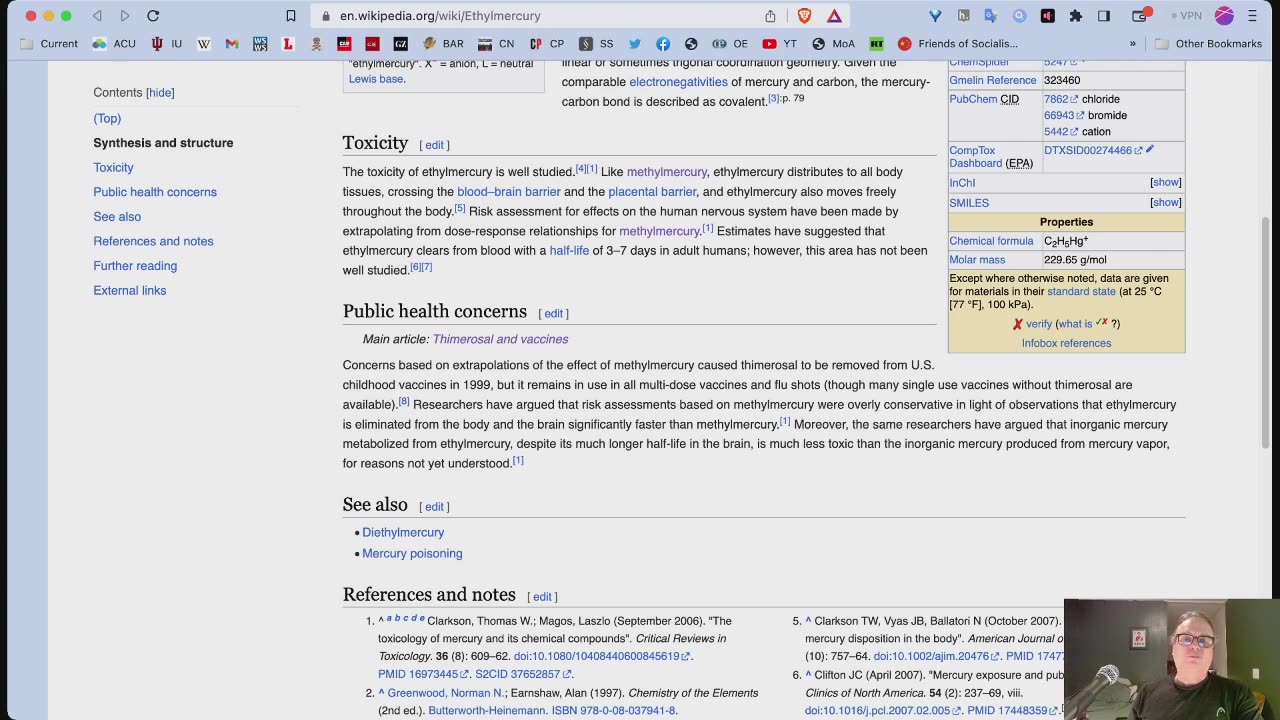Open the Brave Wallet icon

pyautogui.click(x=1140, y=16)
